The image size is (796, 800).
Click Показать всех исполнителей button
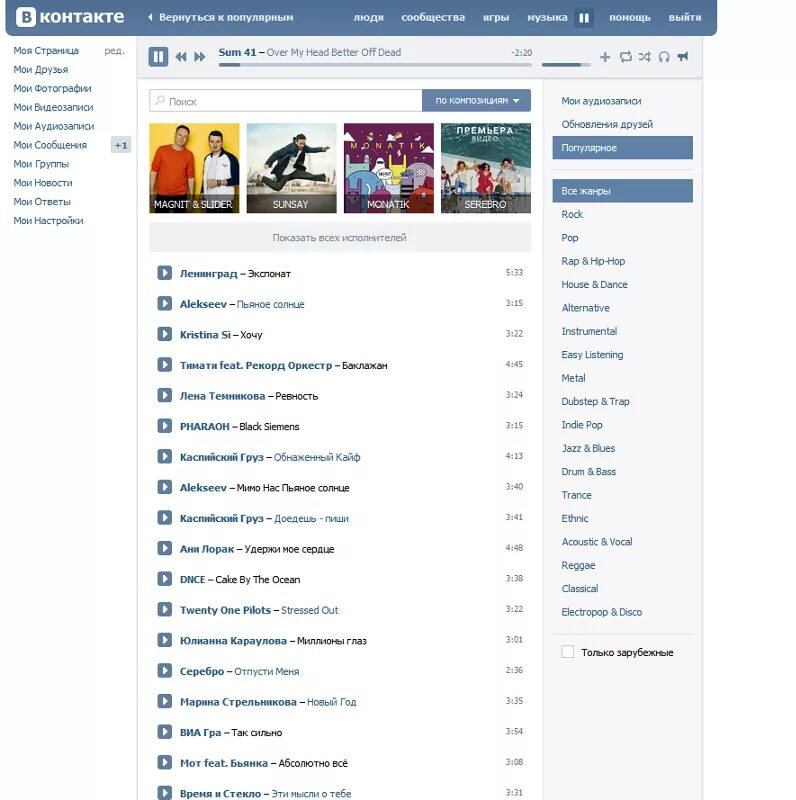coord(340,238)
